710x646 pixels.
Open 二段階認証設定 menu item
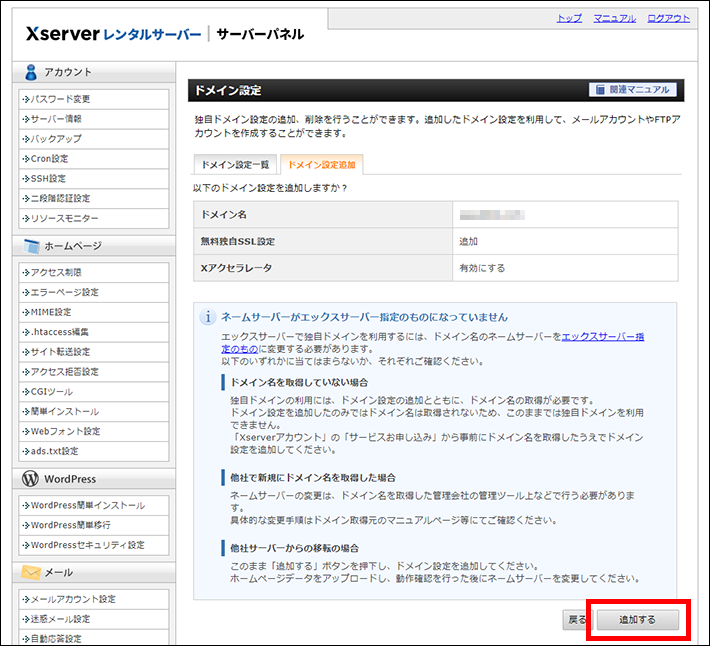(x=94, y=199)
